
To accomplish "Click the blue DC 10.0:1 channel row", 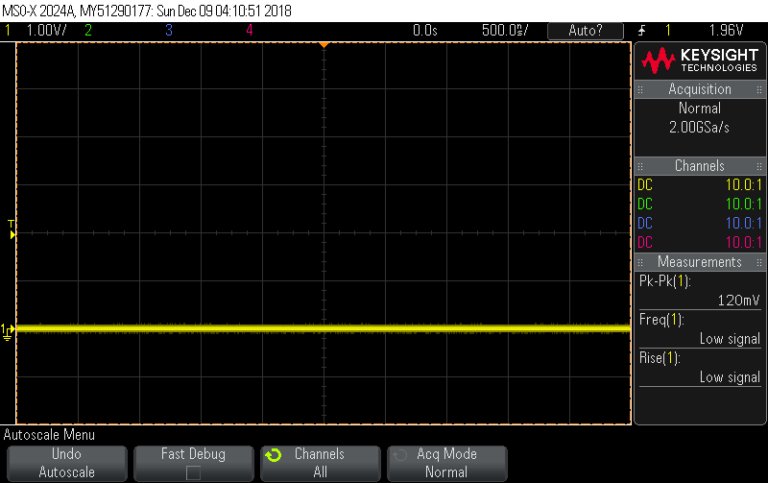I will pos(700,223).
